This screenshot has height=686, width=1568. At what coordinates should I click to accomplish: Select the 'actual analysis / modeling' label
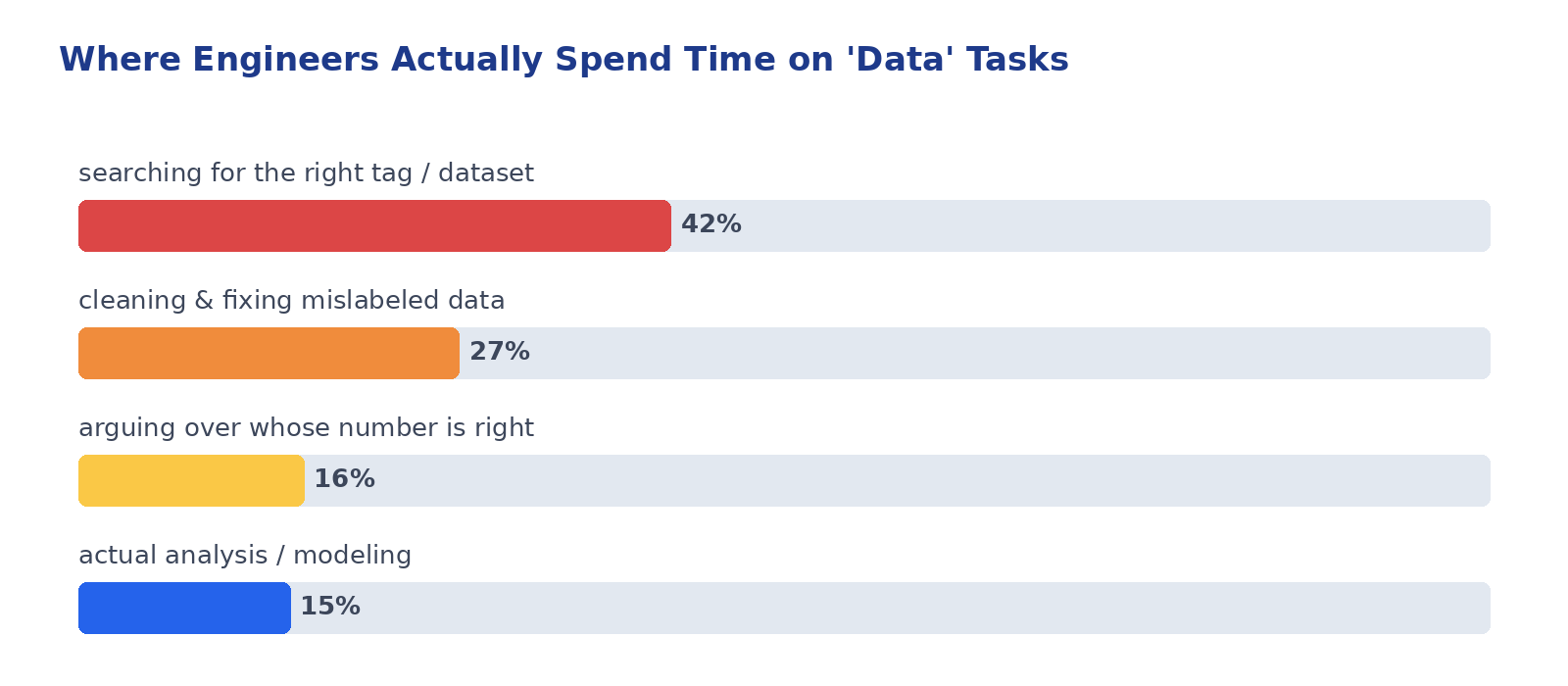(245, 556)
